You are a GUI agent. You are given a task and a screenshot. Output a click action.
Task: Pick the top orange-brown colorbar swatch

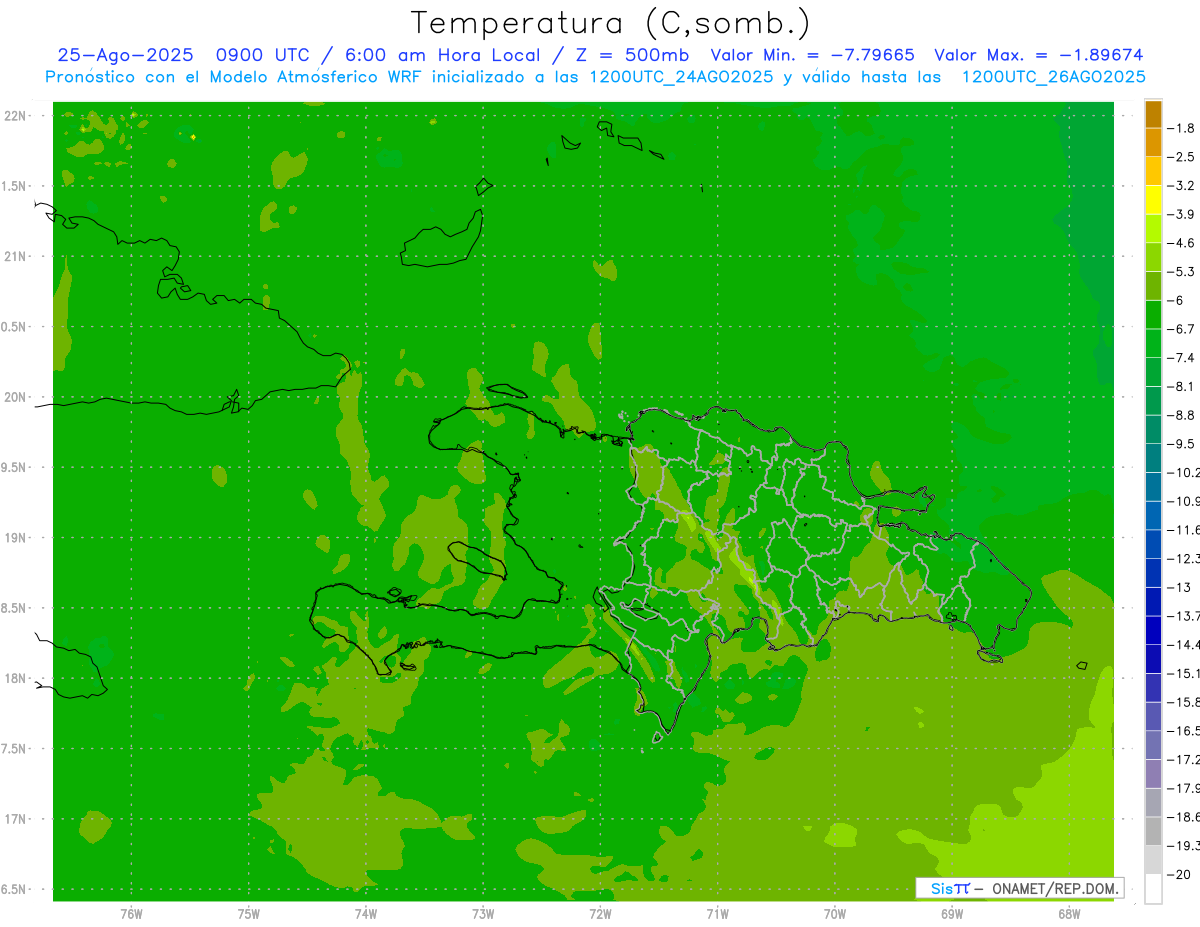coord(1153,114)
